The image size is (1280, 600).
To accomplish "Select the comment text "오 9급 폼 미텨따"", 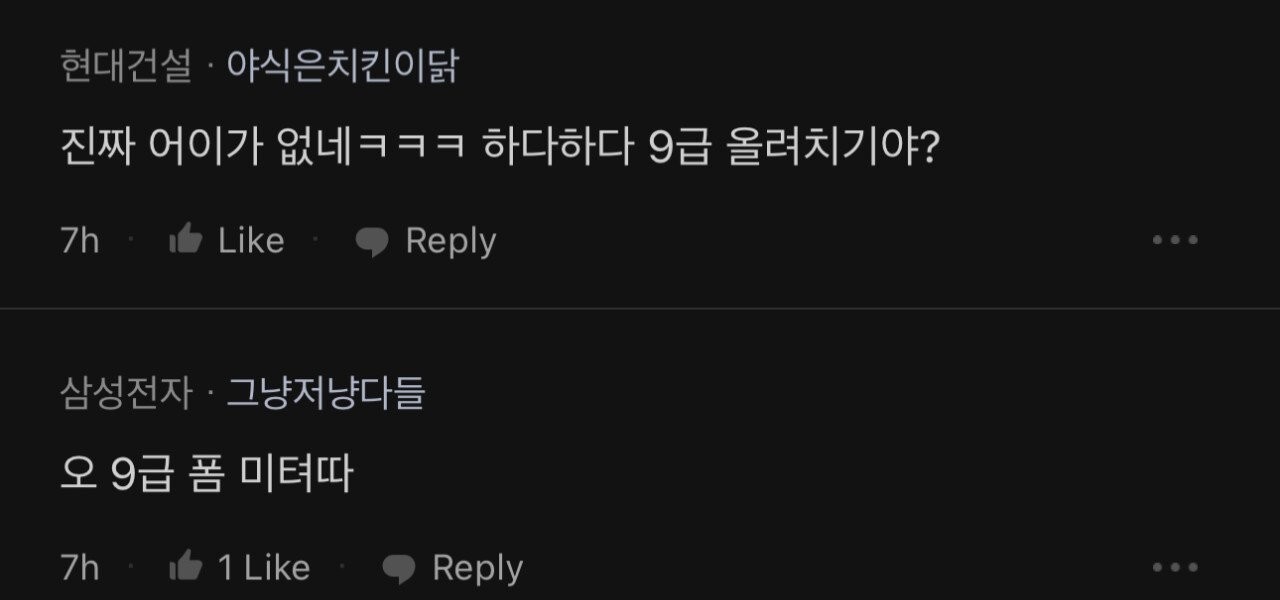I will click(207, 476).
